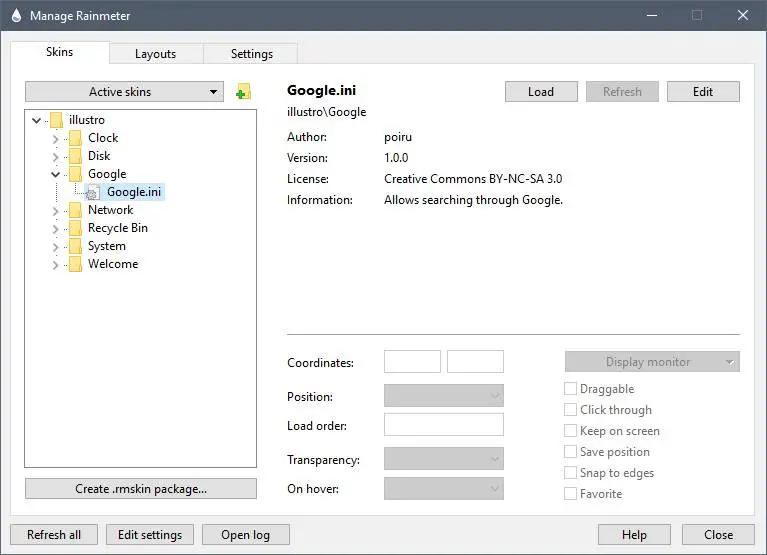Viewport: 767px width, 555px height.
Task: Click the Clock folder icon
Action: click(75, 138)
